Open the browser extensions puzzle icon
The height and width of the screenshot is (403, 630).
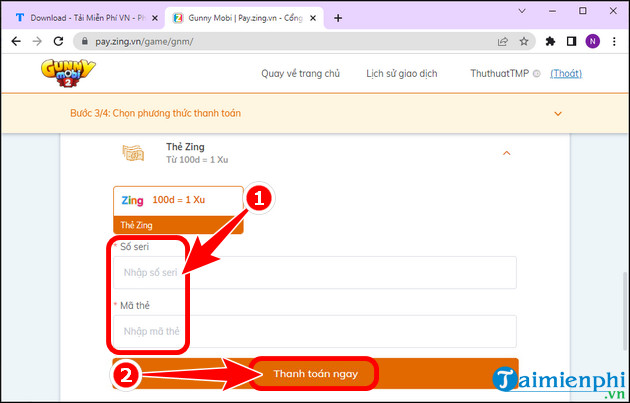click(550, 41)
